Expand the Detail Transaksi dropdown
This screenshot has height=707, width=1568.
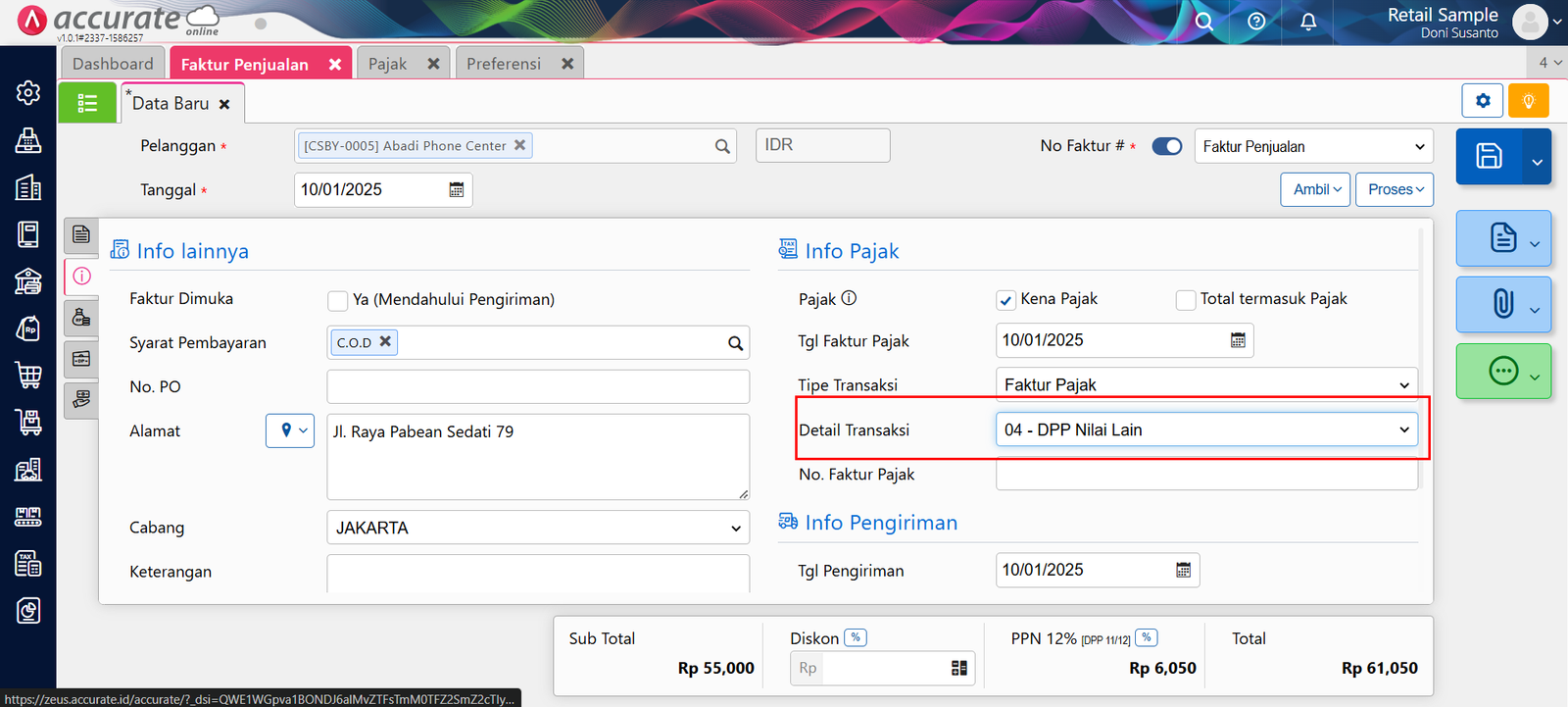[1206, 429]
